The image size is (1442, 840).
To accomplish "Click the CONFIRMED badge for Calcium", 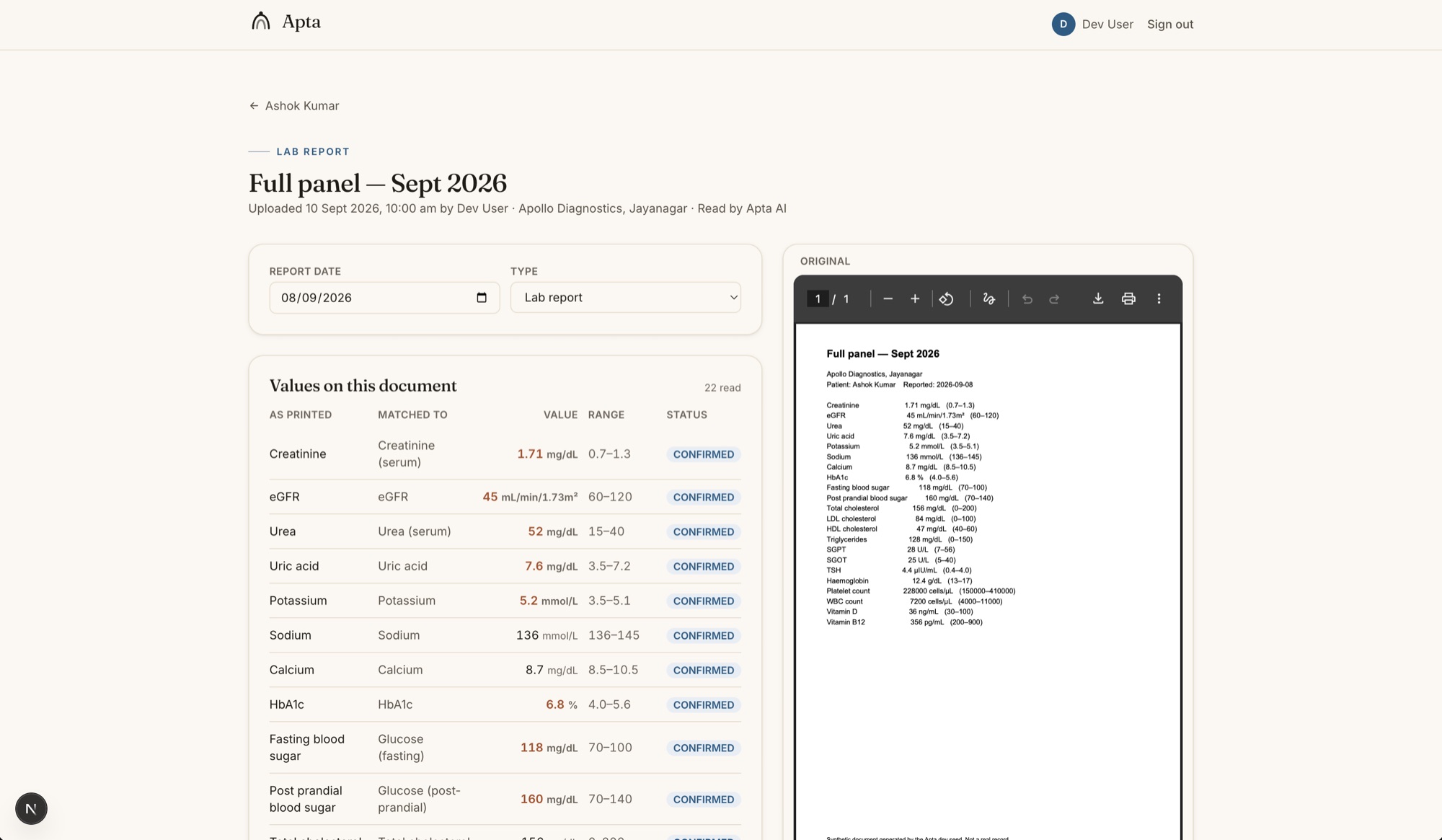I will pyautogui.click(x=703, y=671).
